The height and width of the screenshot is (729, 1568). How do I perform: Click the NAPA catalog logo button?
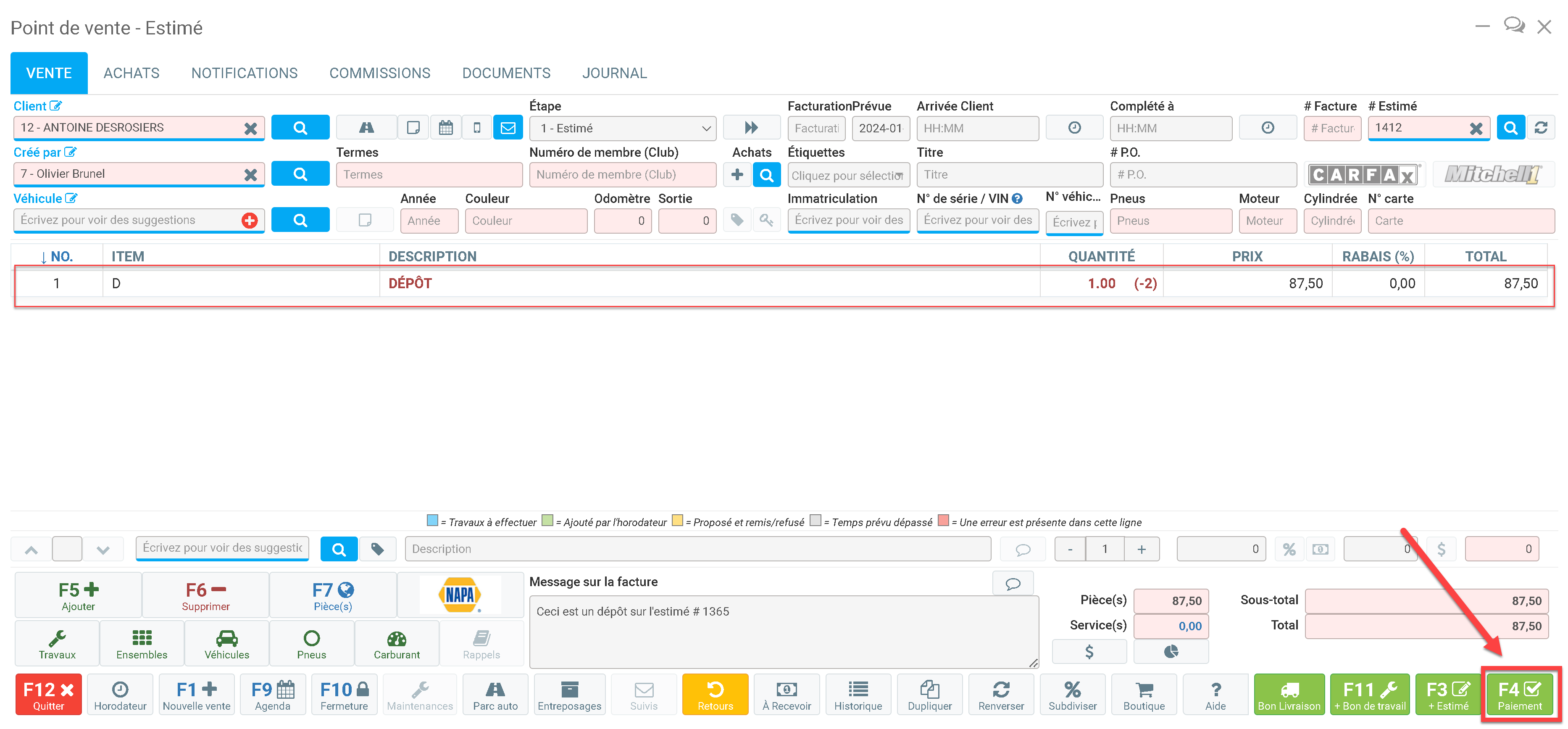point(460,595)
